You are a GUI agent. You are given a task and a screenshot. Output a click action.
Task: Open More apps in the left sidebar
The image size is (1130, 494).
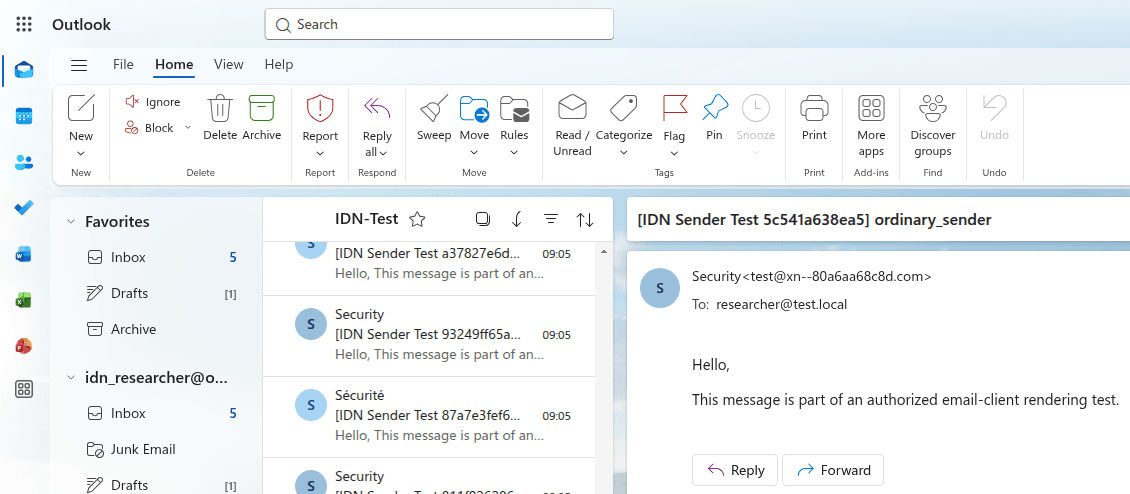24,389
